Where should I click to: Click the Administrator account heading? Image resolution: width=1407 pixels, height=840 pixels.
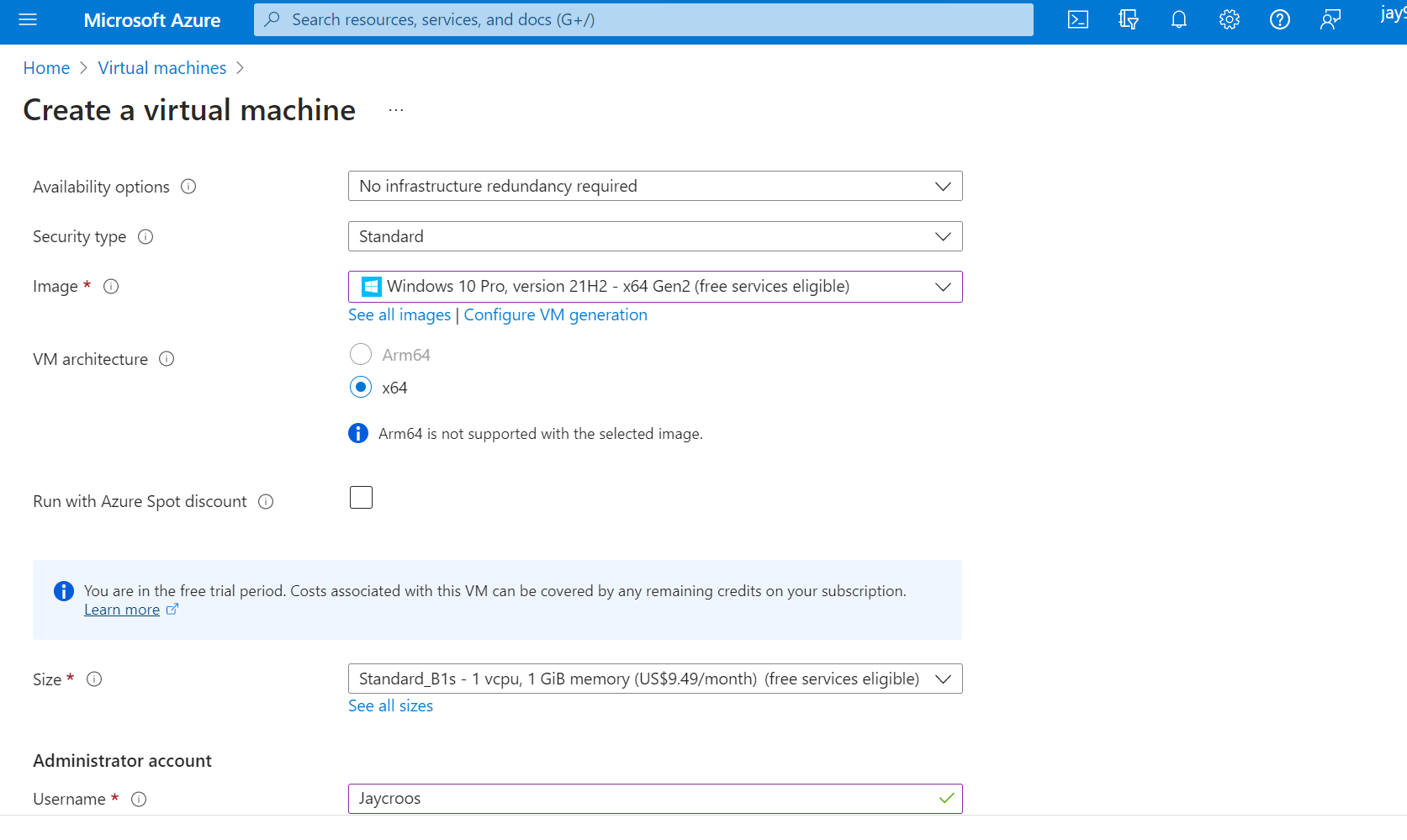point(122,761)
